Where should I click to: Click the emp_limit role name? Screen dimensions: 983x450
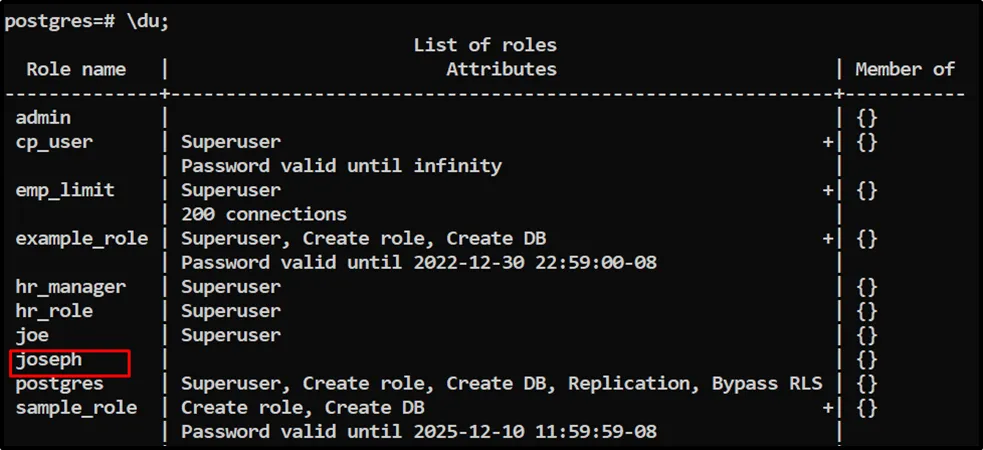[x=65, y=190]
